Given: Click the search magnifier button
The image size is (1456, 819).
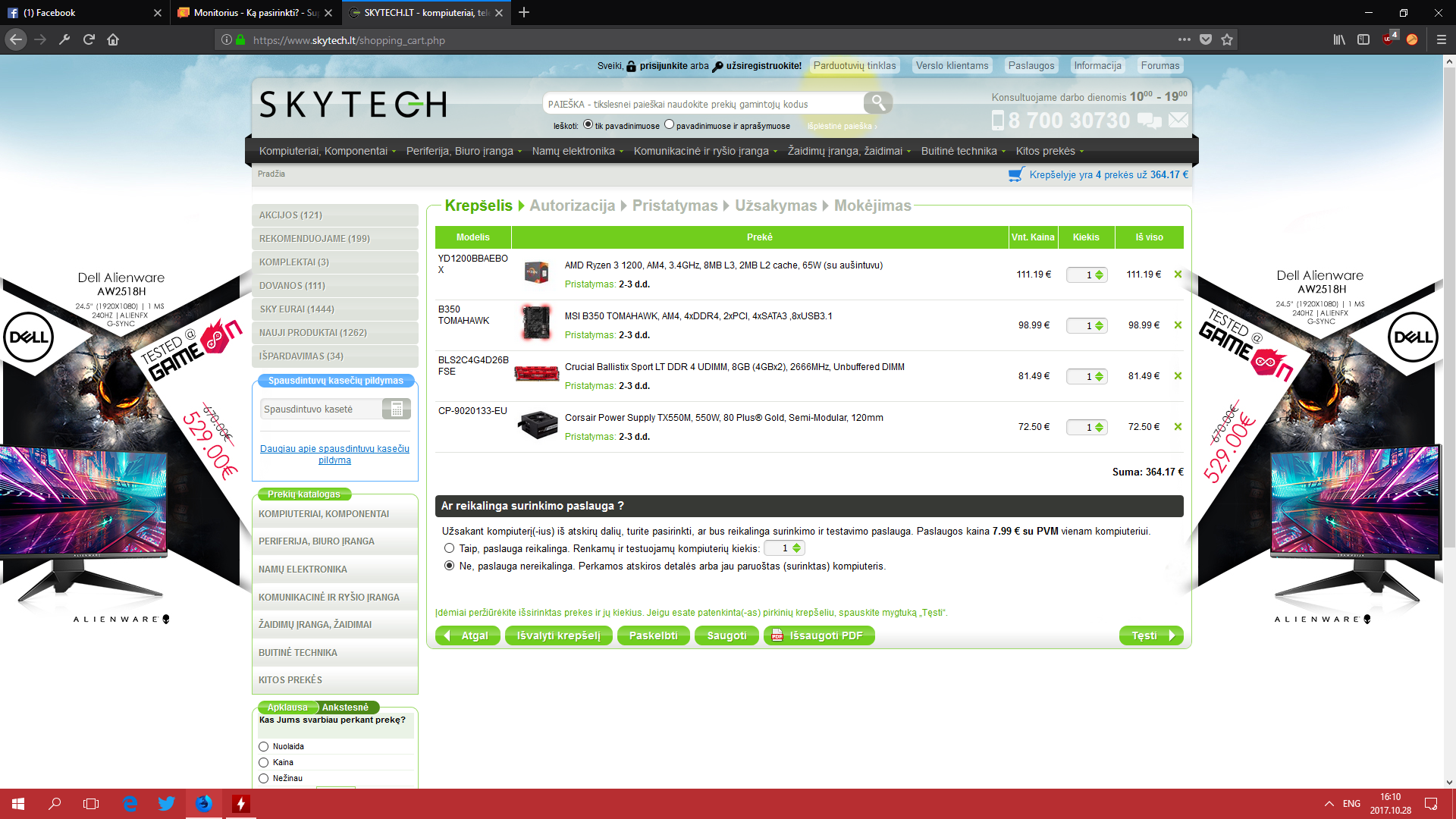Looking at the screenshot, I should pos(877,102).
